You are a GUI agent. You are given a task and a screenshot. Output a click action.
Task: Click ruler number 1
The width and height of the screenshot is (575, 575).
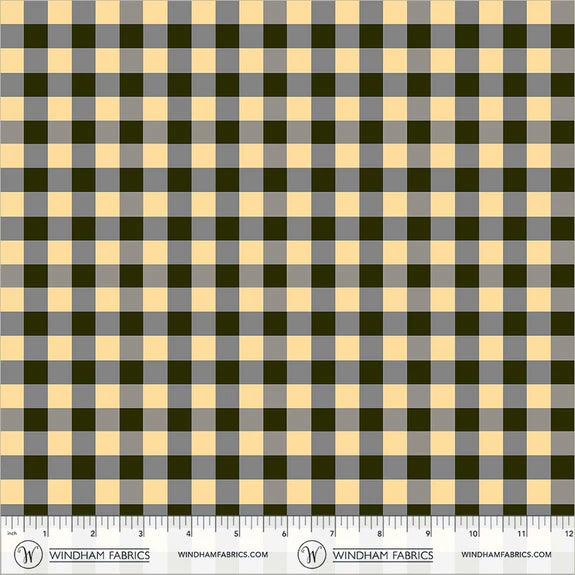pos(45,534)
